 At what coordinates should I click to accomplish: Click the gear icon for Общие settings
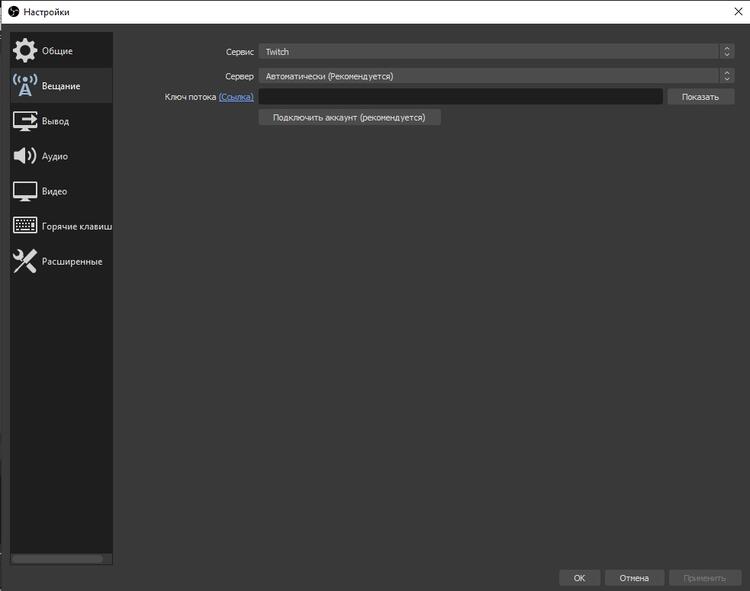point(25,50)
